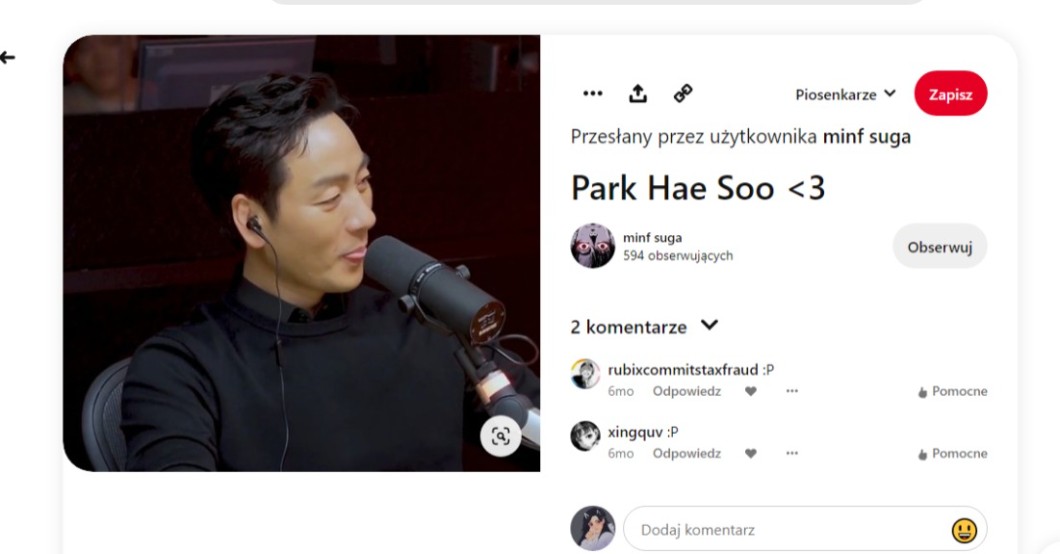This screenshot has height=554, width=1060.
Task: Open minf suga's profile avatar
Action: click(x=592, y=246)
